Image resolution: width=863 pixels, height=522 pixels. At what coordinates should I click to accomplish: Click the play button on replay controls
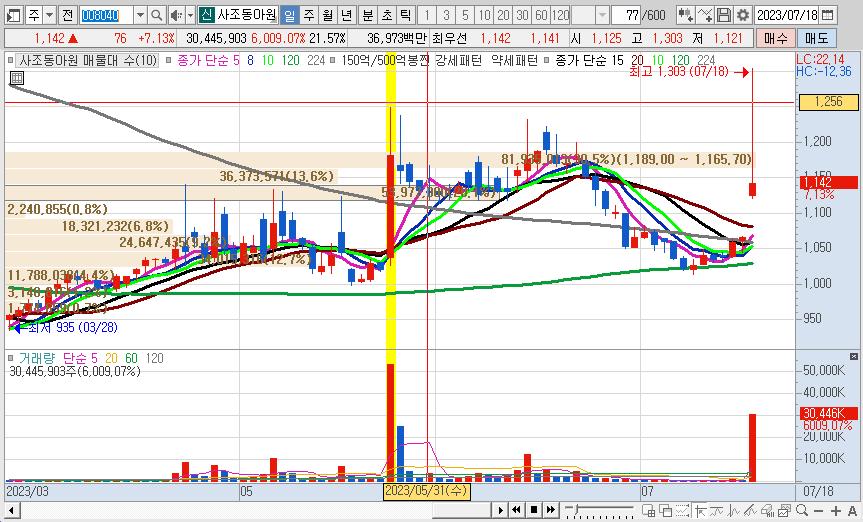500,510
